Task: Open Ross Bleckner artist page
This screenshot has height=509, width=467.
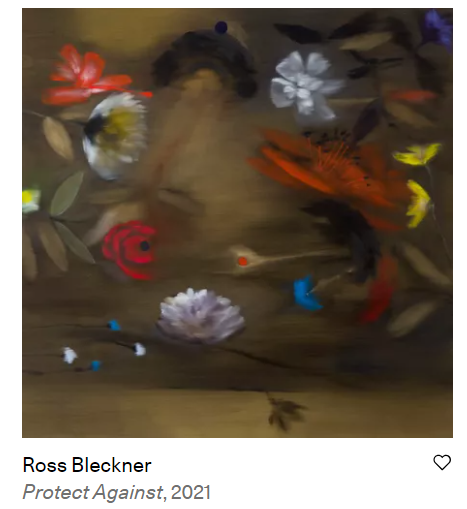Action: (87, 465)
